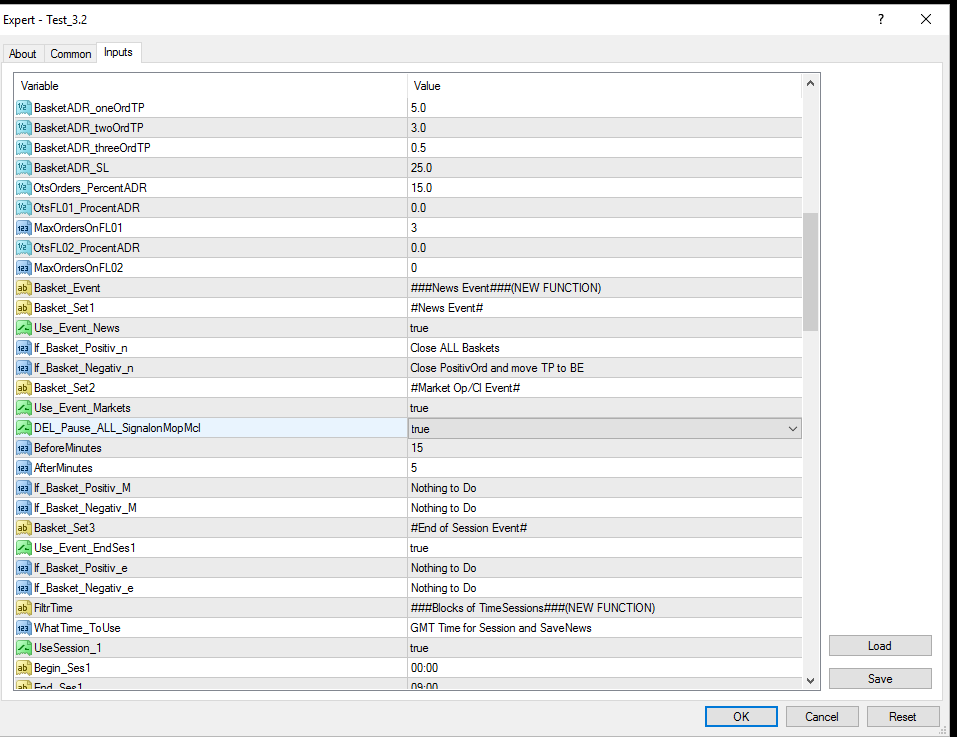Open the dropdown arrow for DEL_Pause_ALL_SignalonMopMcl value
The image size is (957, 737).
793,429
